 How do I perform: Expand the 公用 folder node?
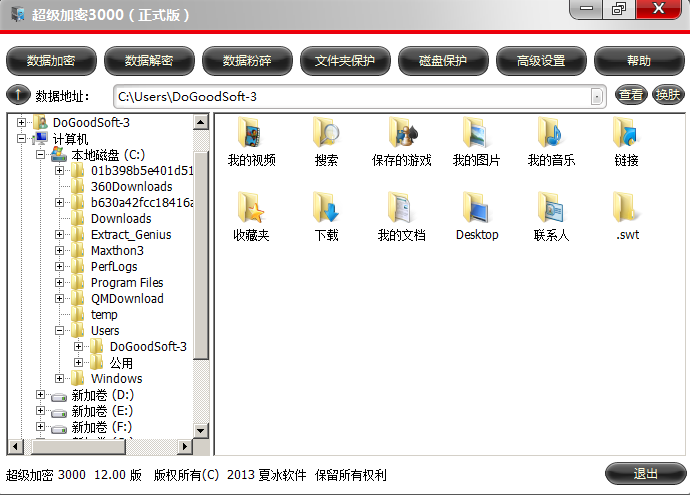[x=78, y=363]
